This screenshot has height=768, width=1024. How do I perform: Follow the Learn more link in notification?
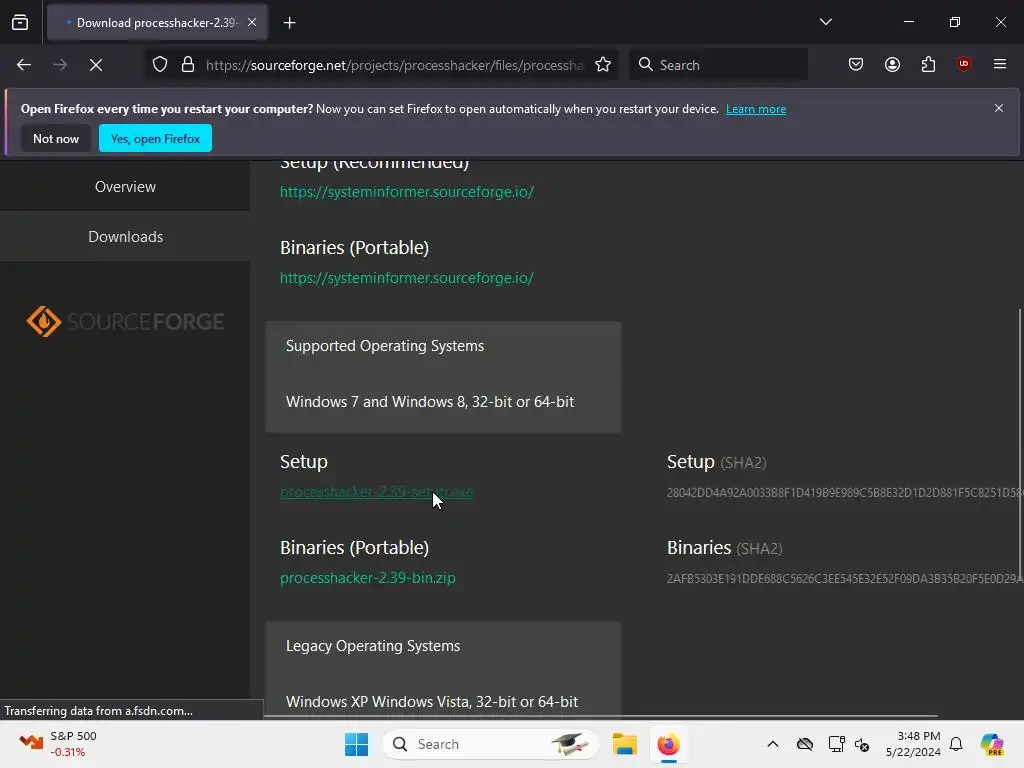tap(756, 109)
